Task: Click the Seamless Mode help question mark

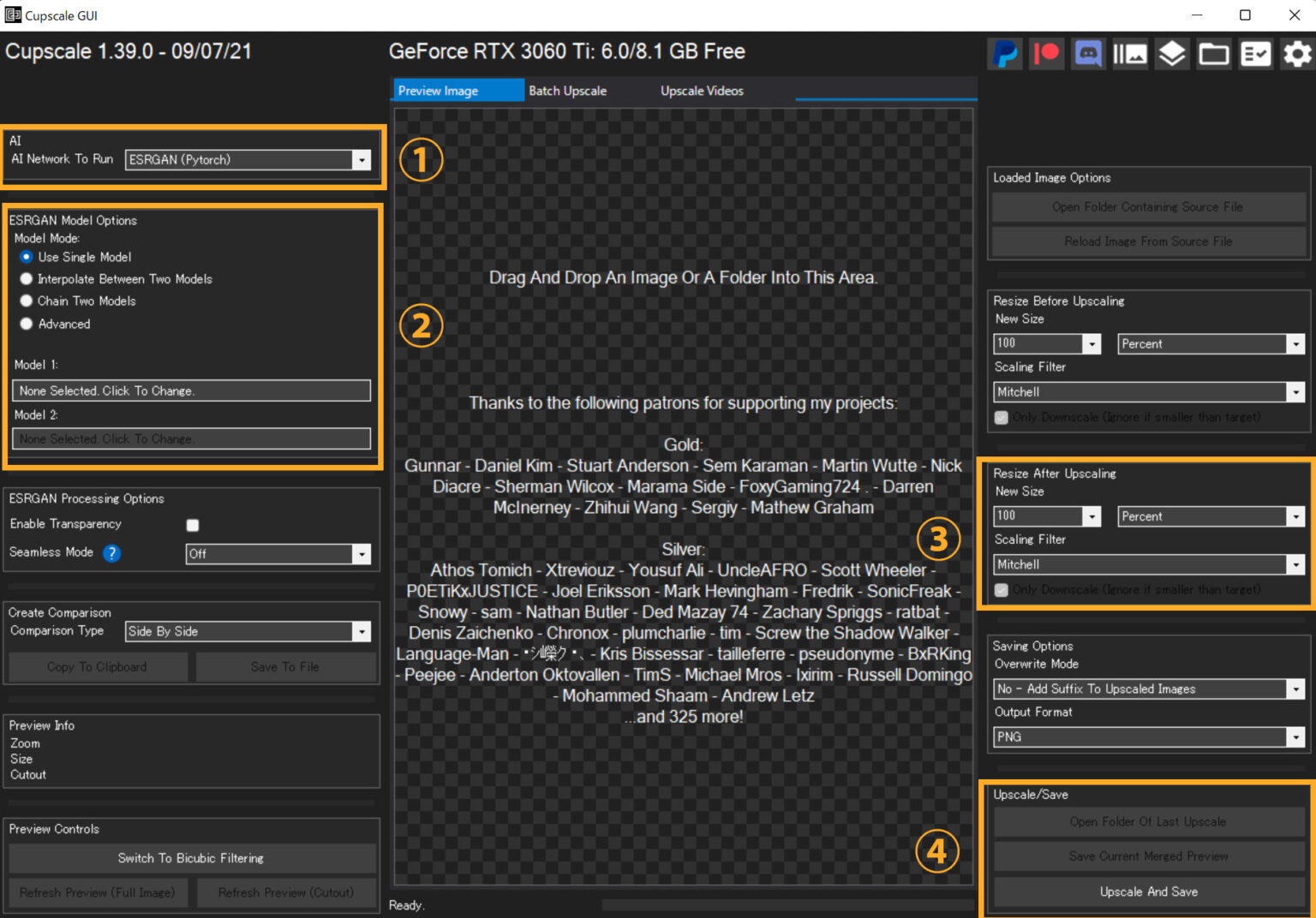Action: click(x=111, y=553)
